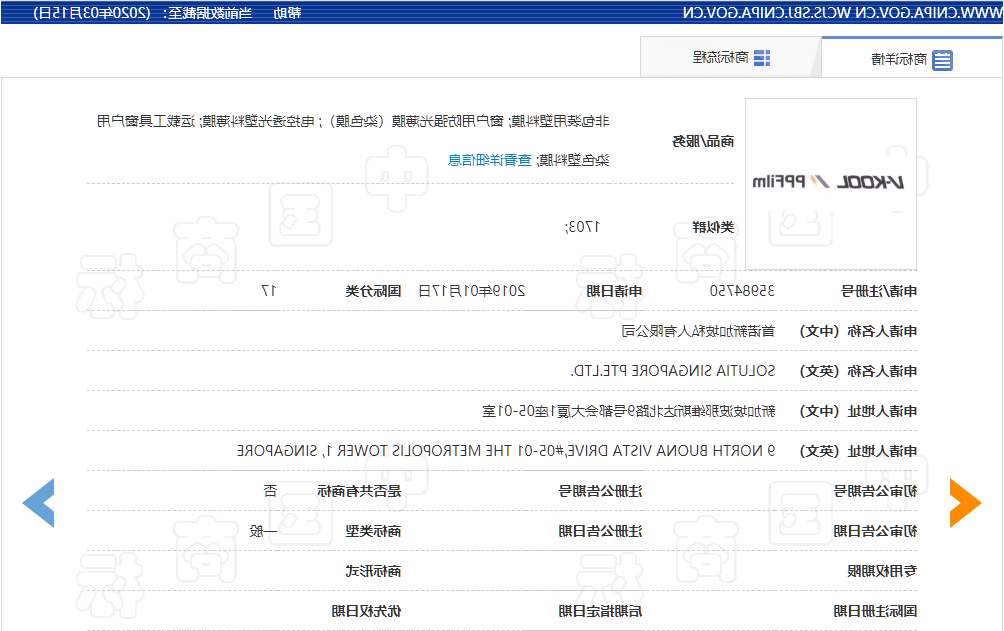Click the orange arrow navigation button

965,503
